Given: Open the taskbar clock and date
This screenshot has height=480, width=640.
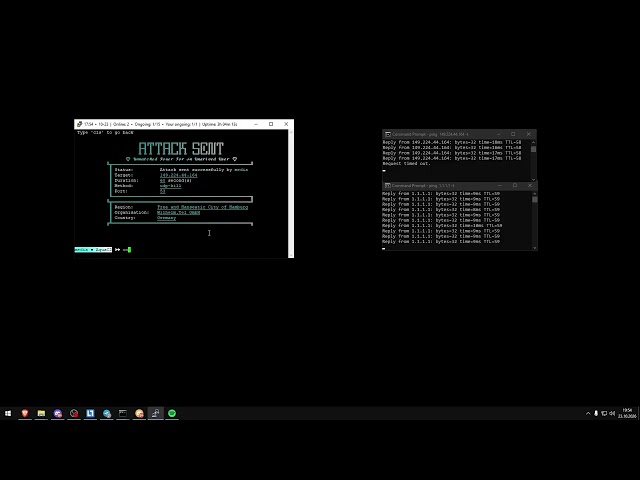Looking at the screenshot, I should pyautogui.click(x=627, y=413).
